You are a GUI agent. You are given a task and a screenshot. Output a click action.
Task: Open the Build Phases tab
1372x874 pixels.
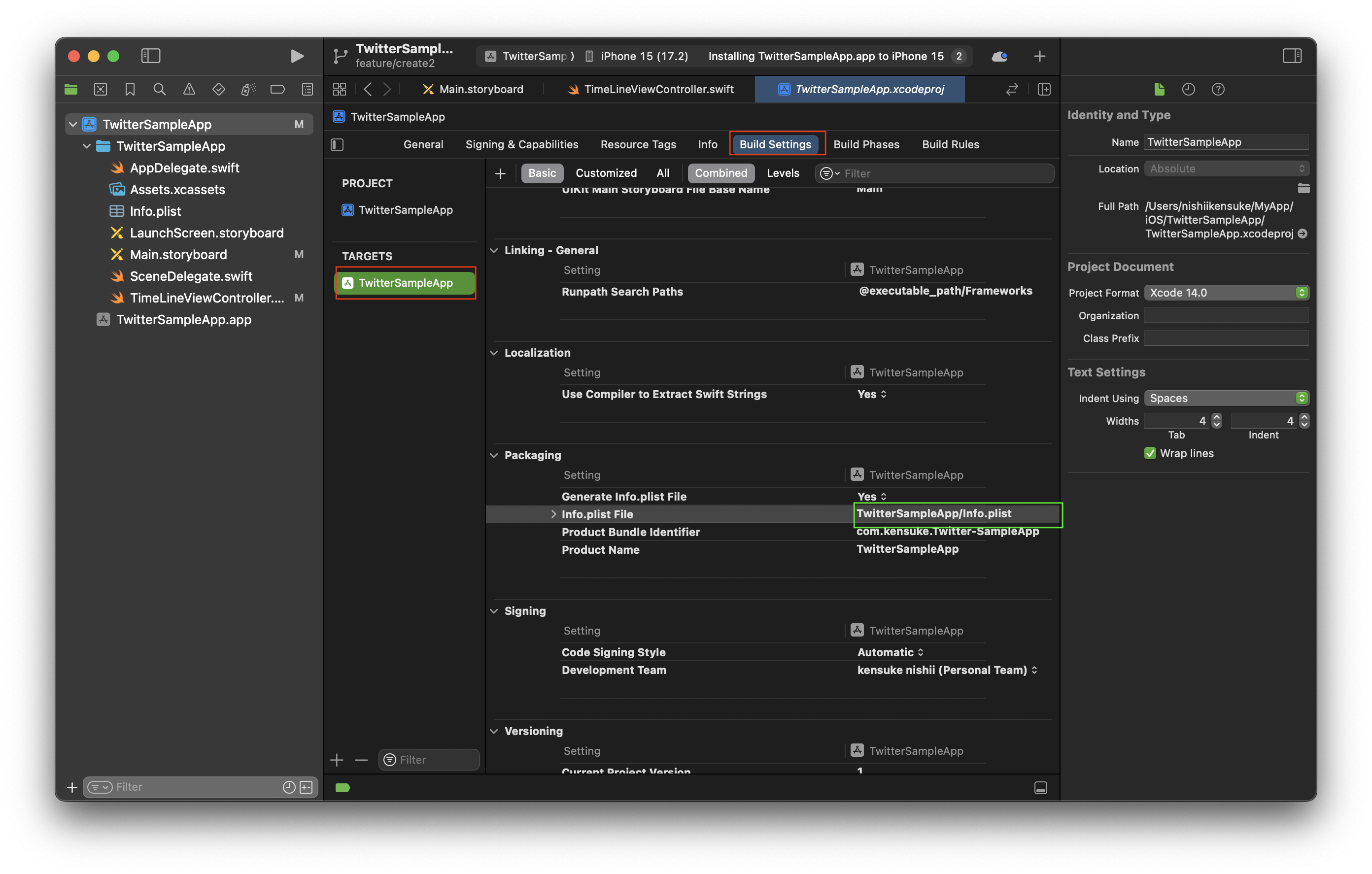(x=866, y=145)
